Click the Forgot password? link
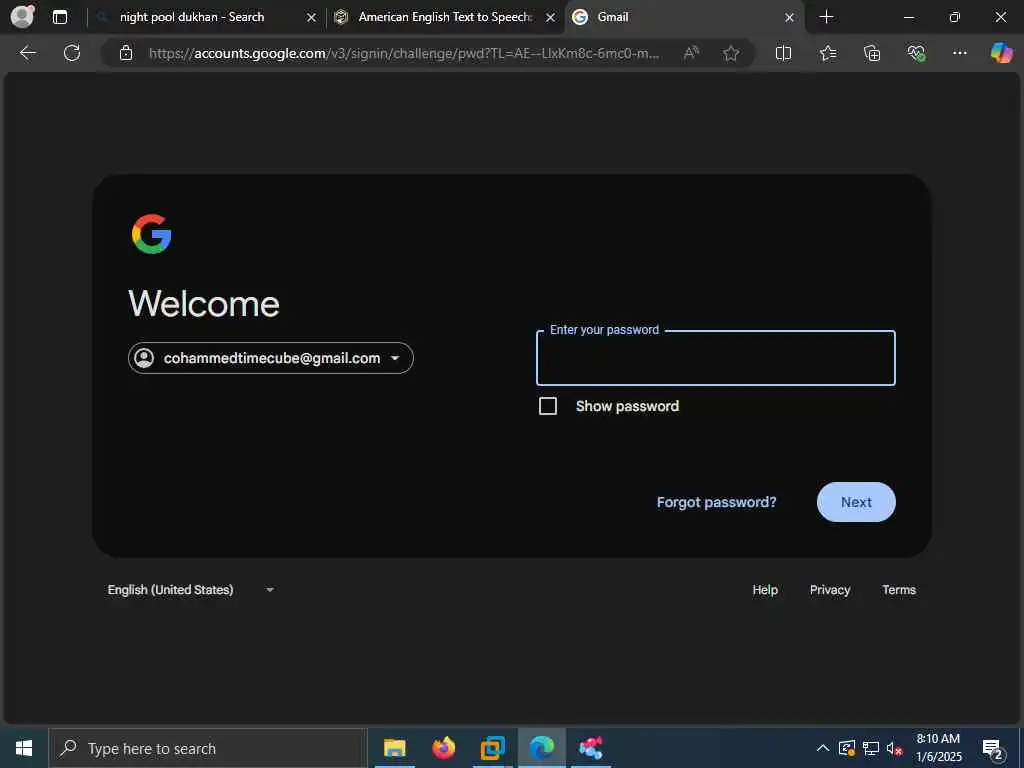1024x768 pixels. click(716, 502)
